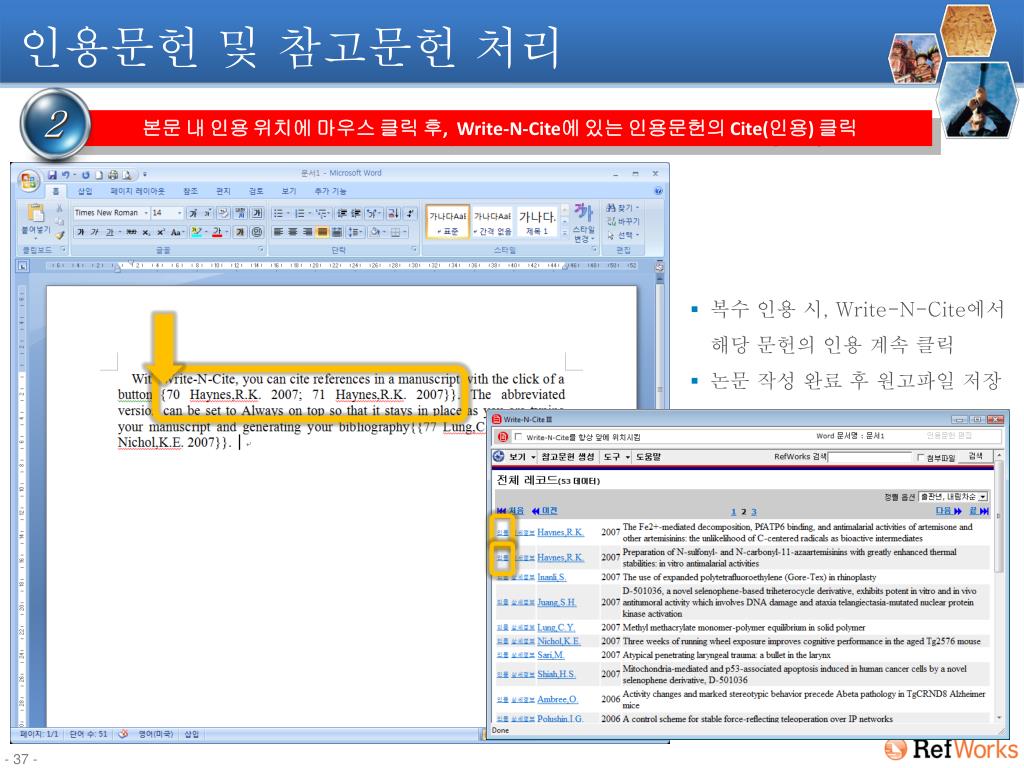Switch to the 페이지 레이아웃 ribbon tab

138,191
